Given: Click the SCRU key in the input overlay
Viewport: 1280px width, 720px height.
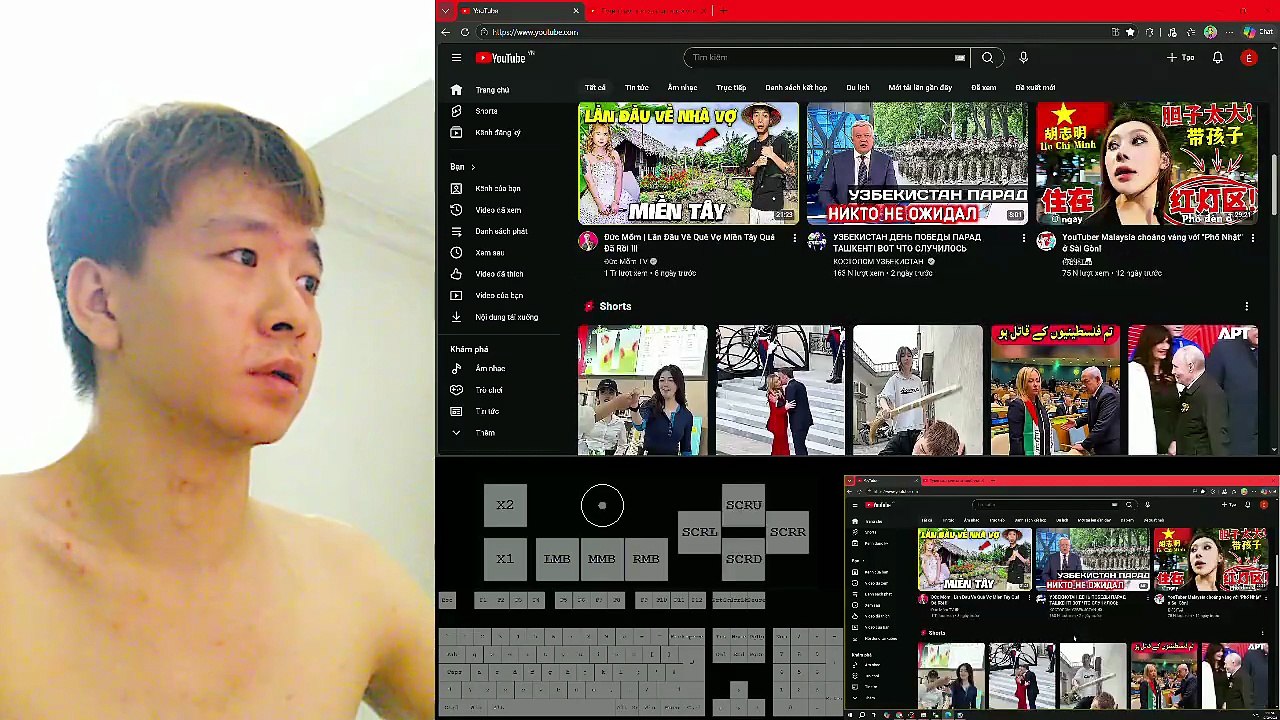Looking at the screenshot, I should point(744,505).
